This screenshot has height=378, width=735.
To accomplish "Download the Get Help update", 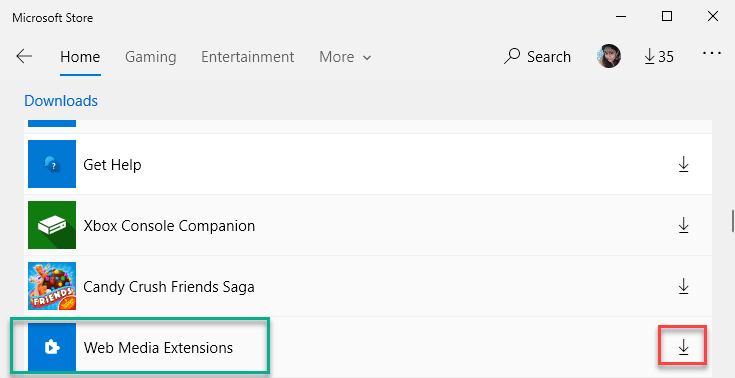I will [683, 165].
